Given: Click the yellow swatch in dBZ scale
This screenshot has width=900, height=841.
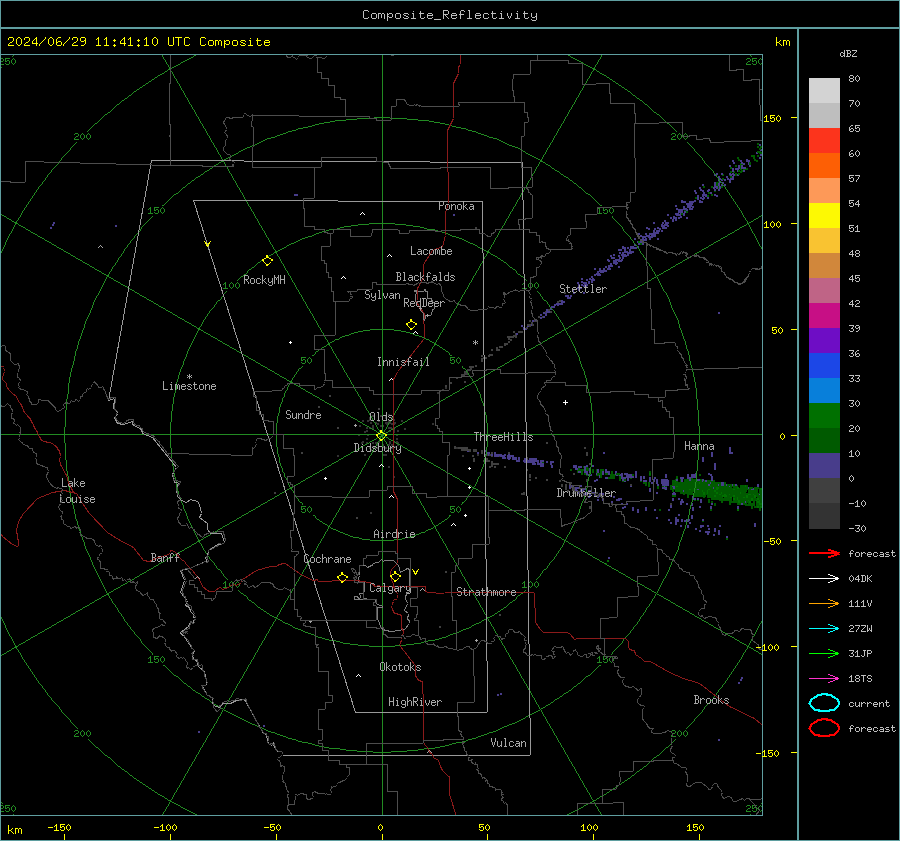Looking at the screenshot, I should click(824, 216).
